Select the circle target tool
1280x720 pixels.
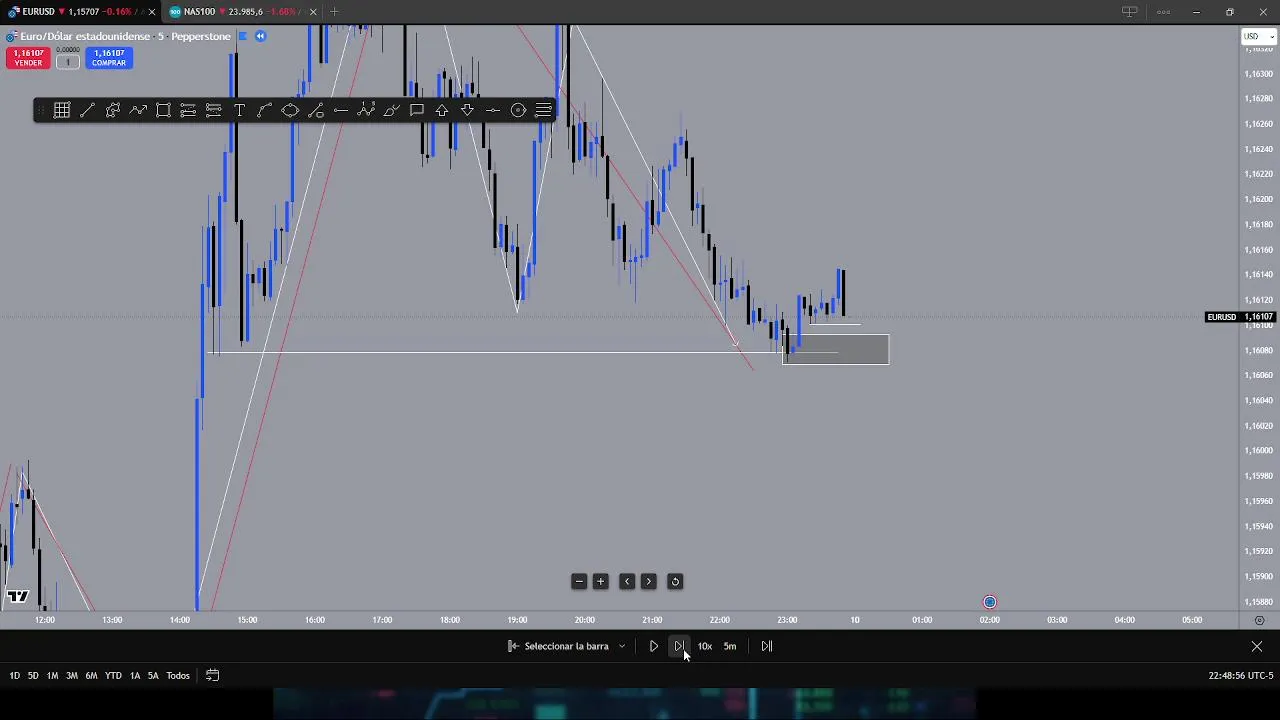(518, 110)
